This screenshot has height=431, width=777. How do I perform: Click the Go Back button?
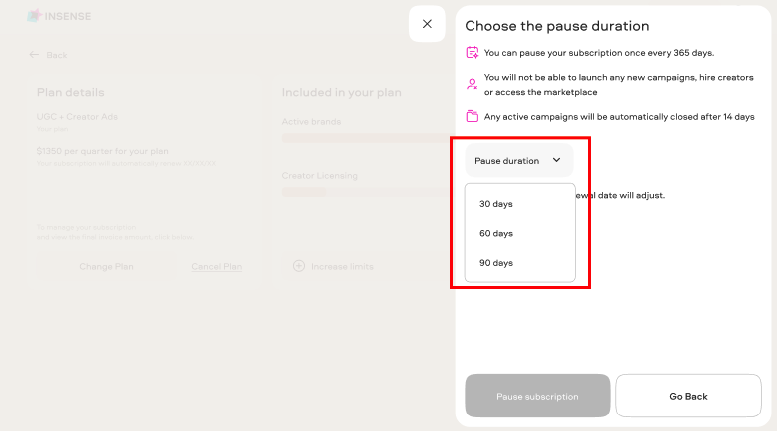(x=688, y=396)
